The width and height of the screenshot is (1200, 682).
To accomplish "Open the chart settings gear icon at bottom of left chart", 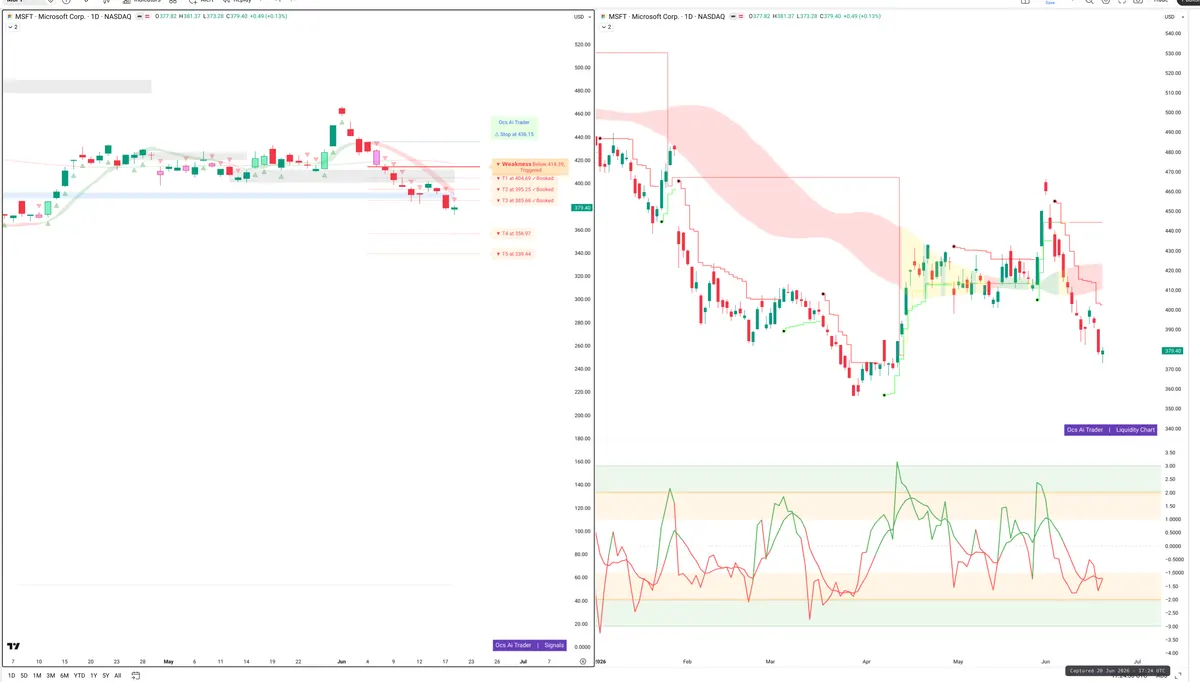I will pos(583,661).
